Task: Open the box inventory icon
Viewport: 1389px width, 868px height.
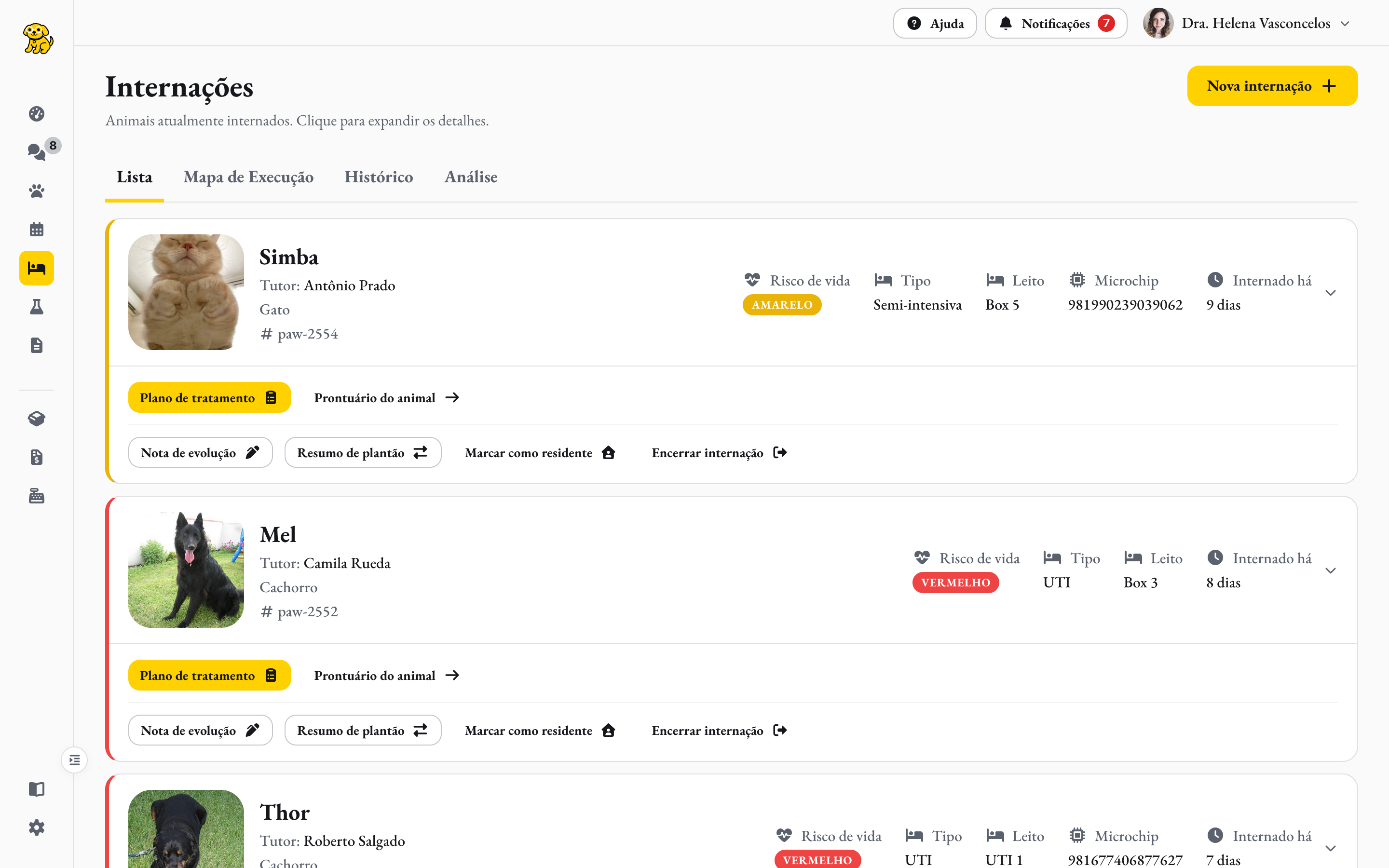Action: 37,419
